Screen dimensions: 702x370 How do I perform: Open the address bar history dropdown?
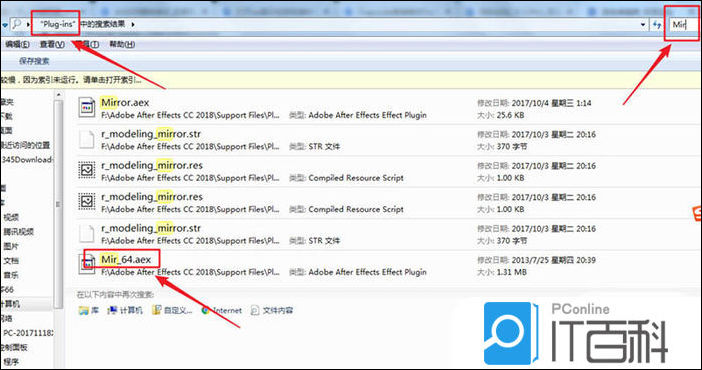643,25
